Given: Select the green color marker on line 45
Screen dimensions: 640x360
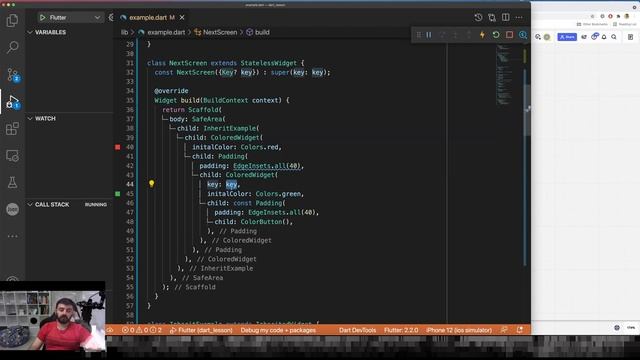Looking at the screenshot, I should (118, 194).
